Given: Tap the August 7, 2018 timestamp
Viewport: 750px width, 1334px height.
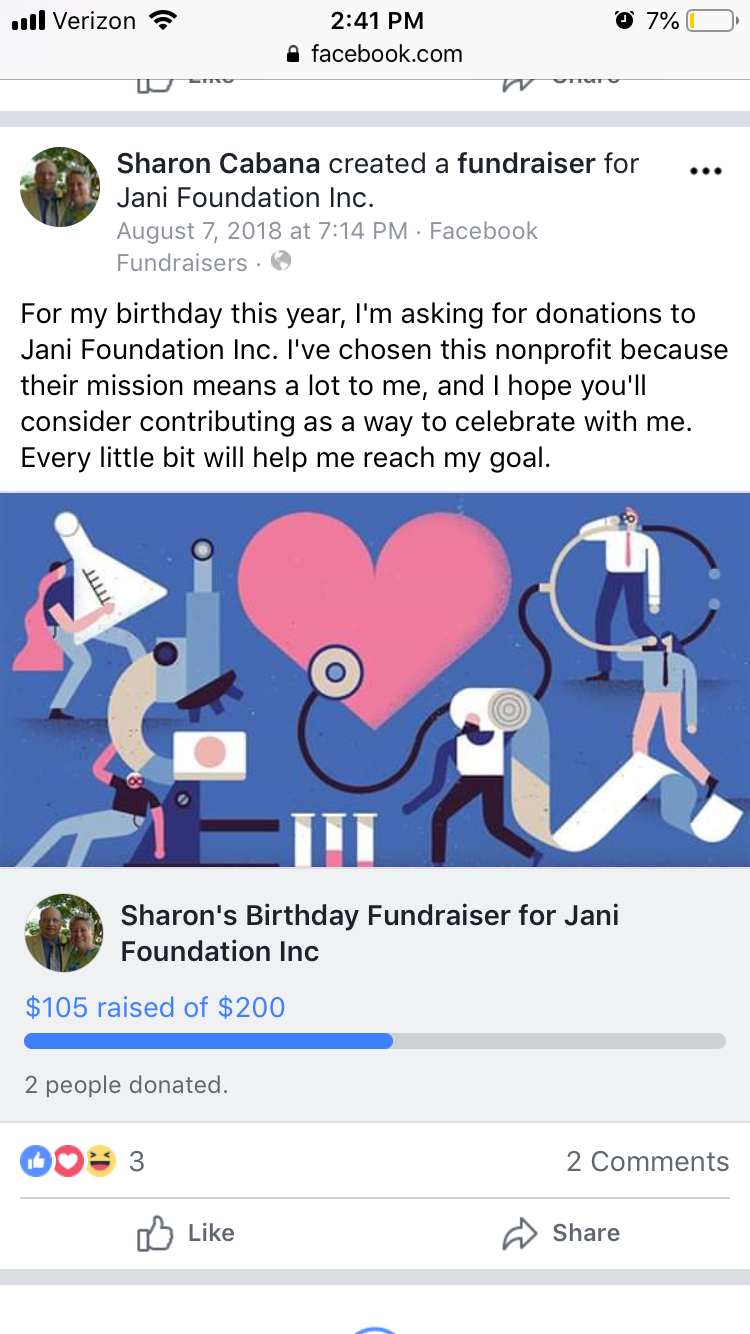Looking at the screenshot, I should 262,231.
